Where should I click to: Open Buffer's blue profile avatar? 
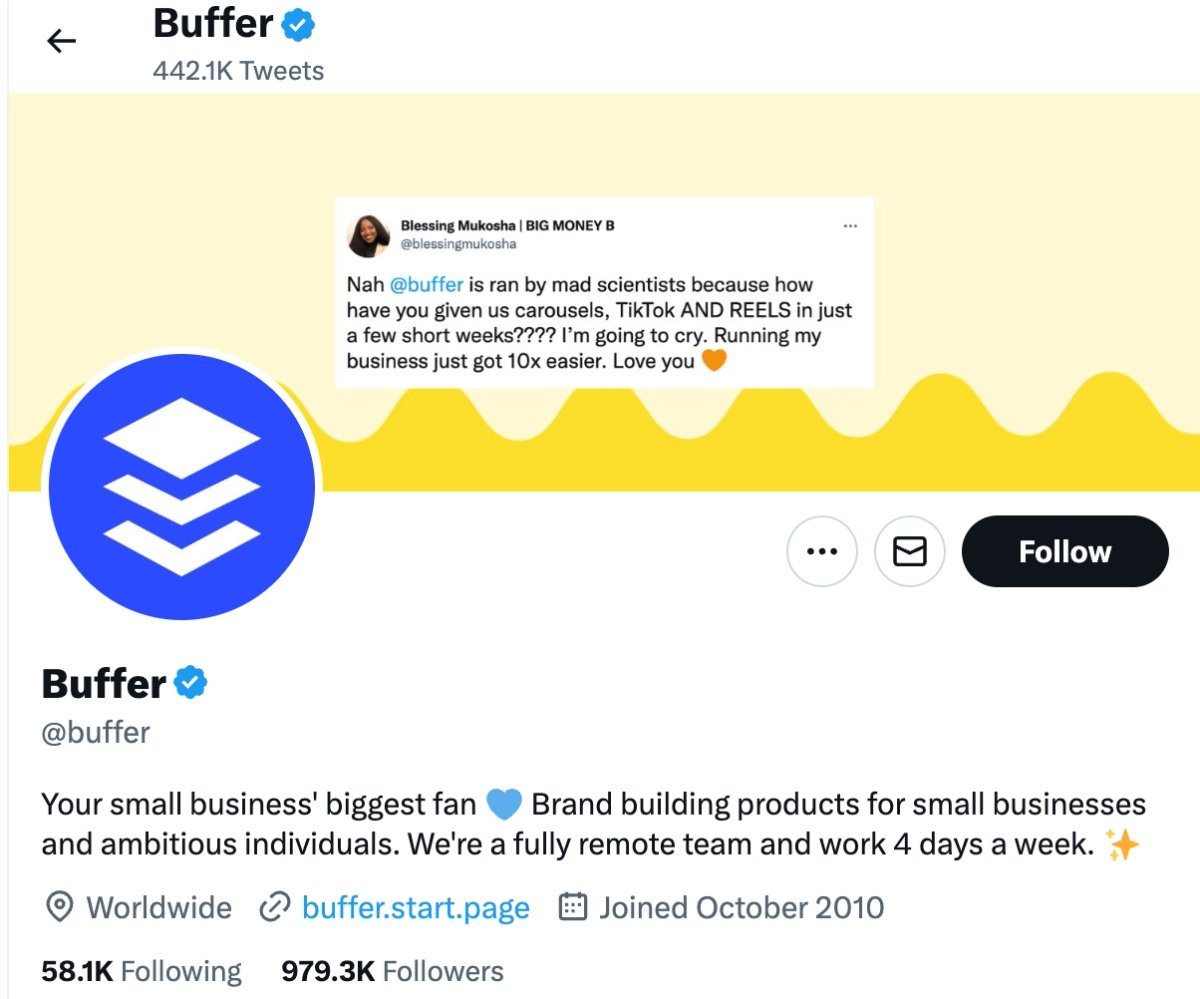[182, 487]
